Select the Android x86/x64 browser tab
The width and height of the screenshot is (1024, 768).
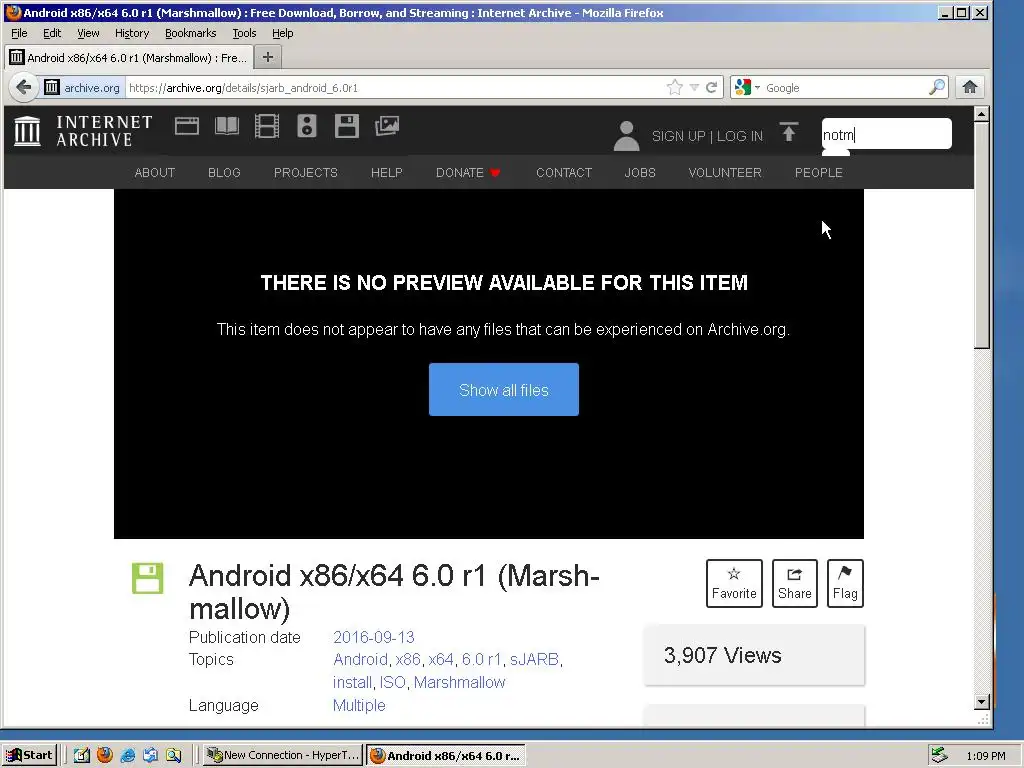tap(128, 57)
